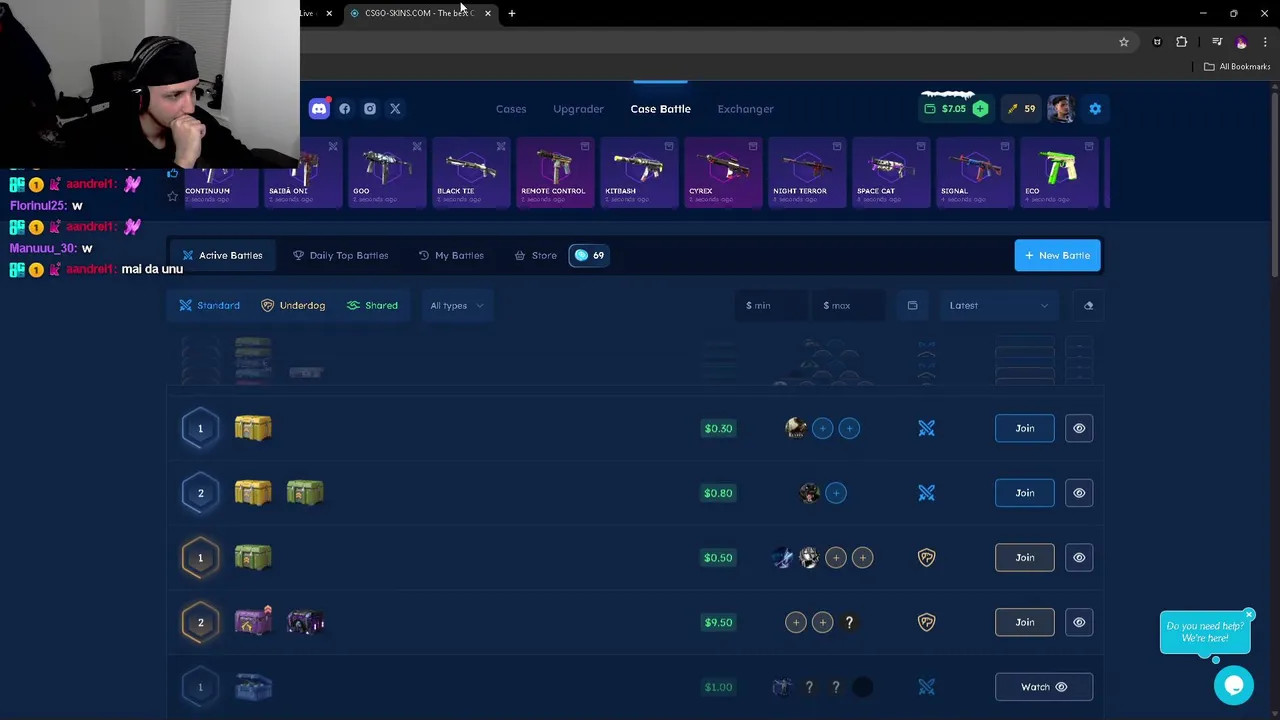Screen dimensions: 1280x720
Task: Watch the $1.00 battle
Action: 1044,687
